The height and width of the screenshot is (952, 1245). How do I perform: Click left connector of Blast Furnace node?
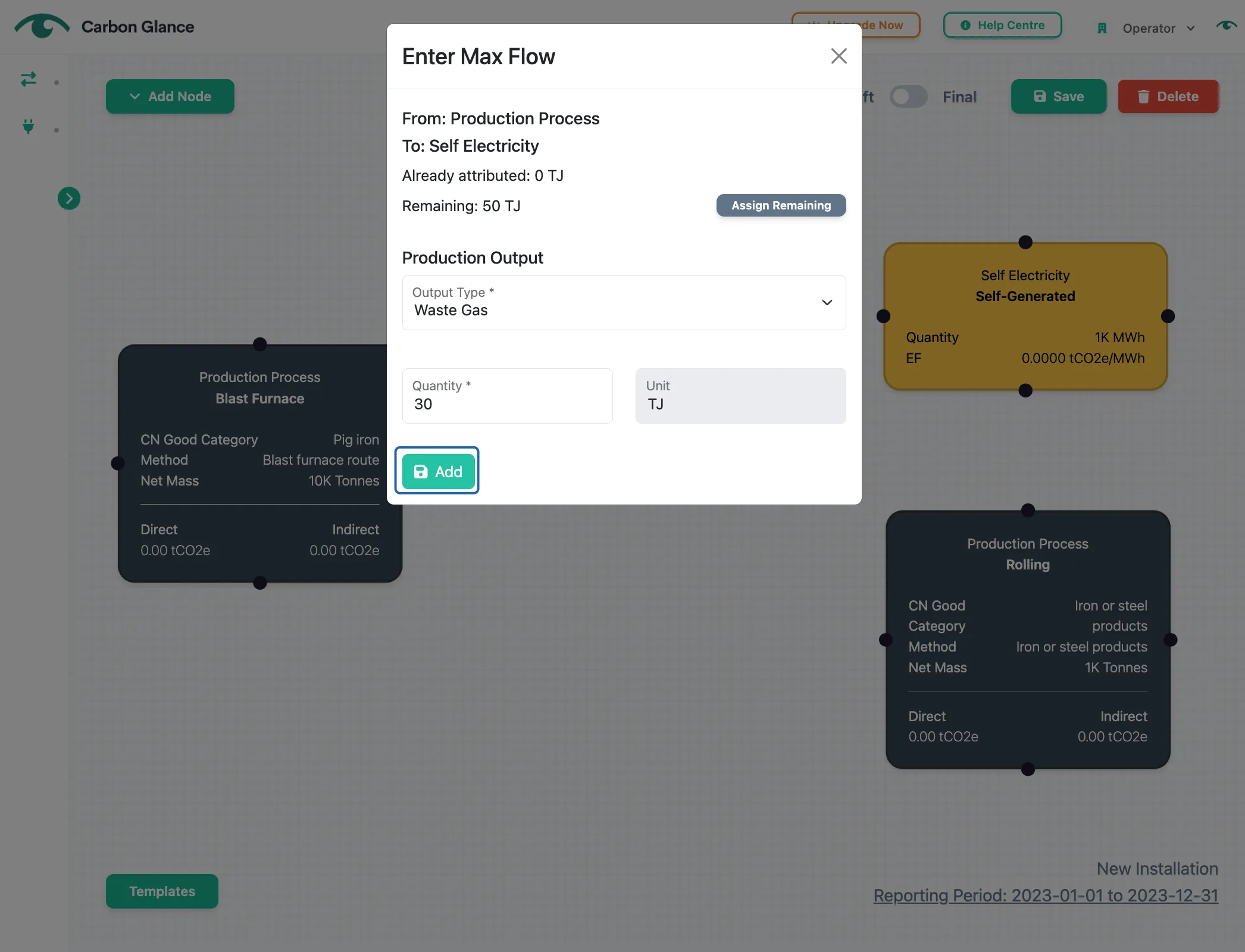click(118, 463)
